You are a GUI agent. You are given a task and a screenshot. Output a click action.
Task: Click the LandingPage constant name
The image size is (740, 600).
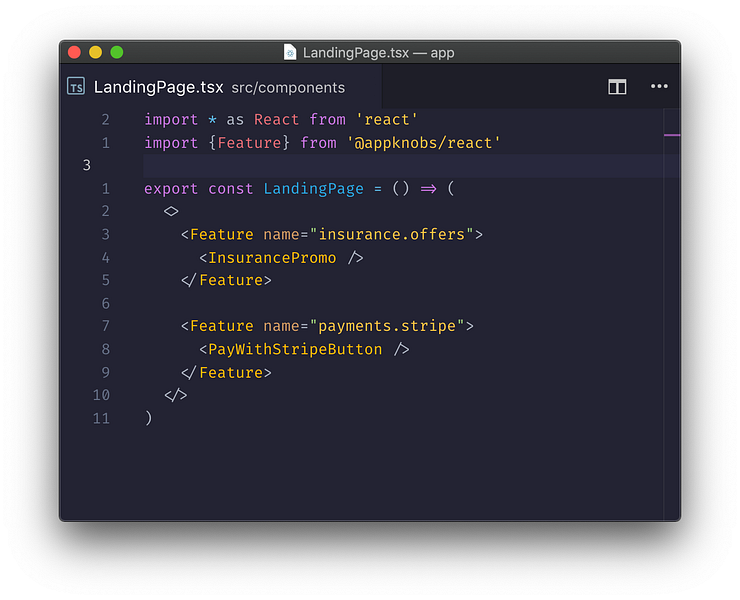(x=314, y=189)
